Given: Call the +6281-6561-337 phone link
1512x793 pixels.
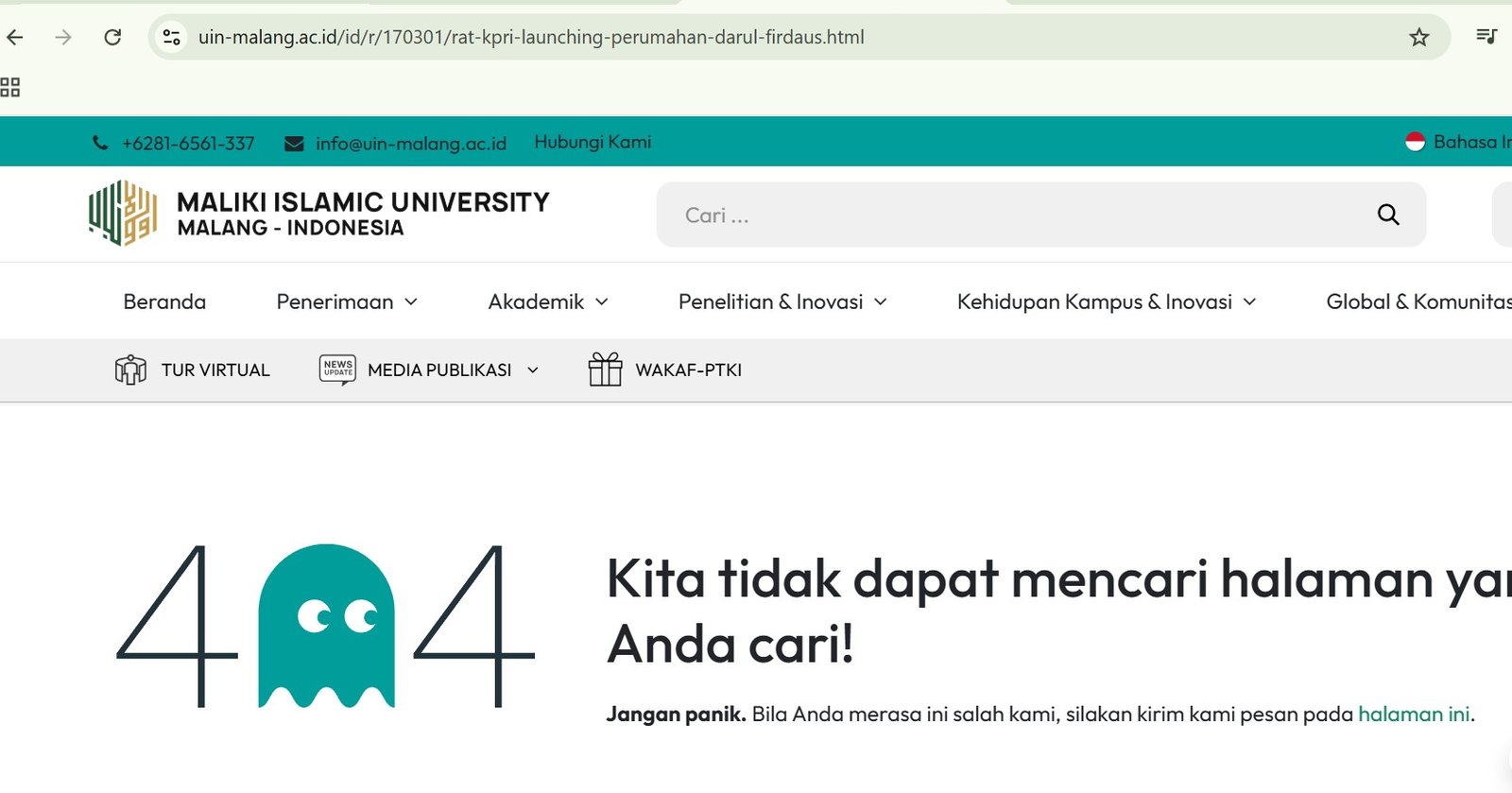Looking at the screenshot, I should 188,144.
